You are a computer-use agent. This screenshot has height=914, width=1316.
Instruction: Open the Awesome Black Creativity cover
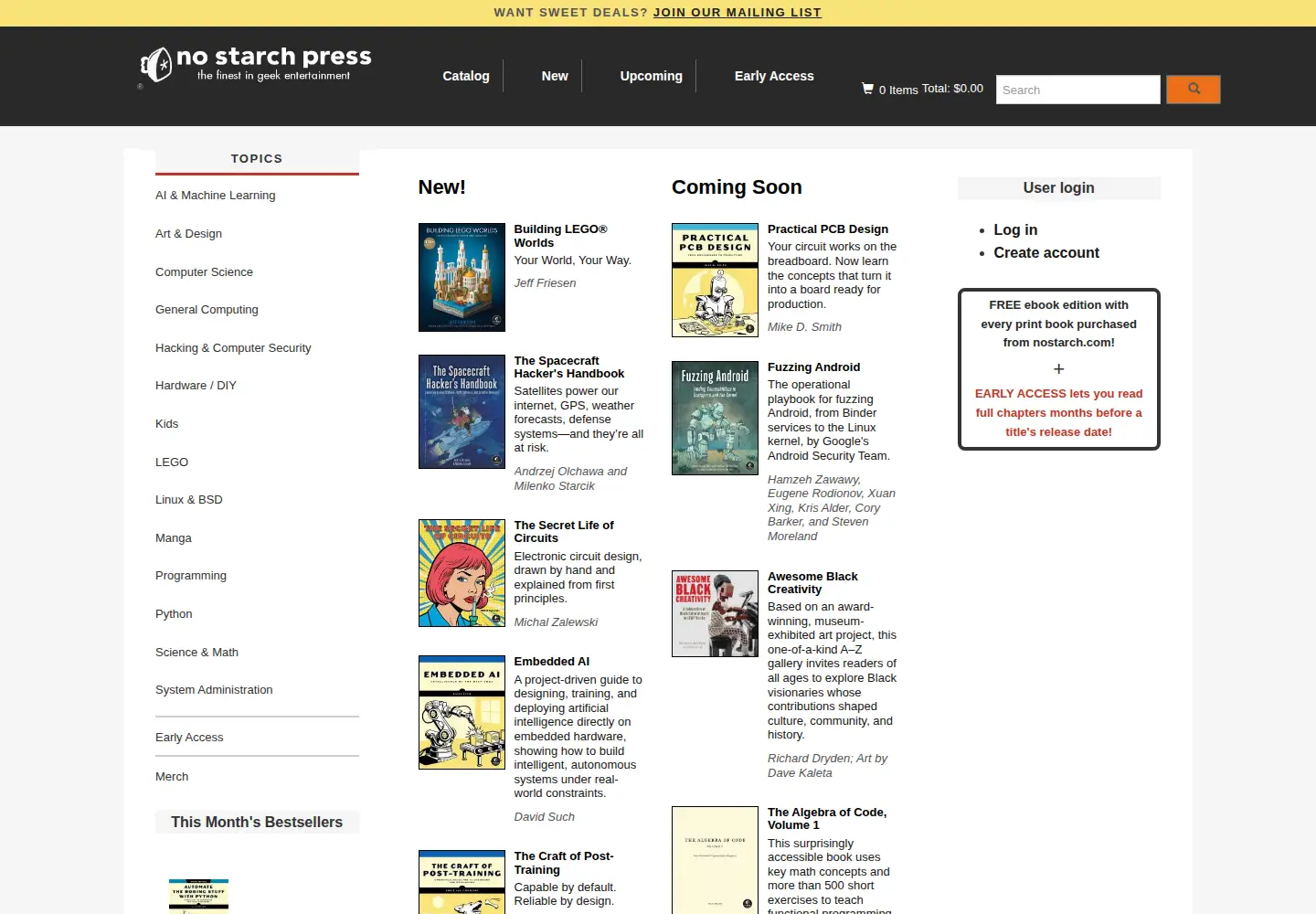tap(715, 613)
